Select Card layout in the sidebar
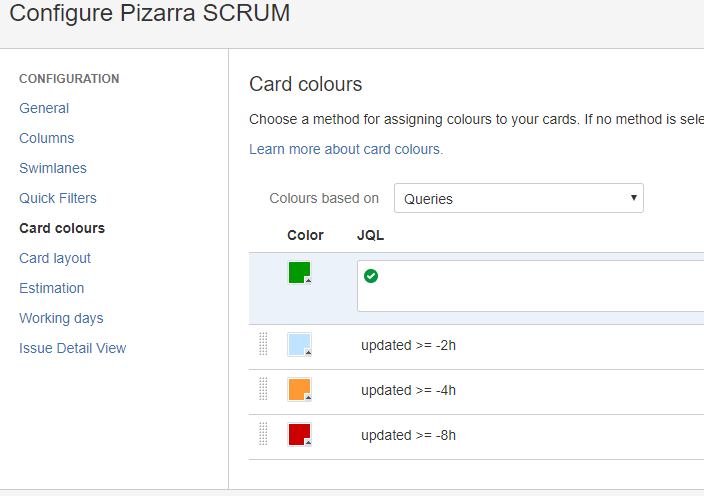704x496 pixels. click(x=55, y=259)
